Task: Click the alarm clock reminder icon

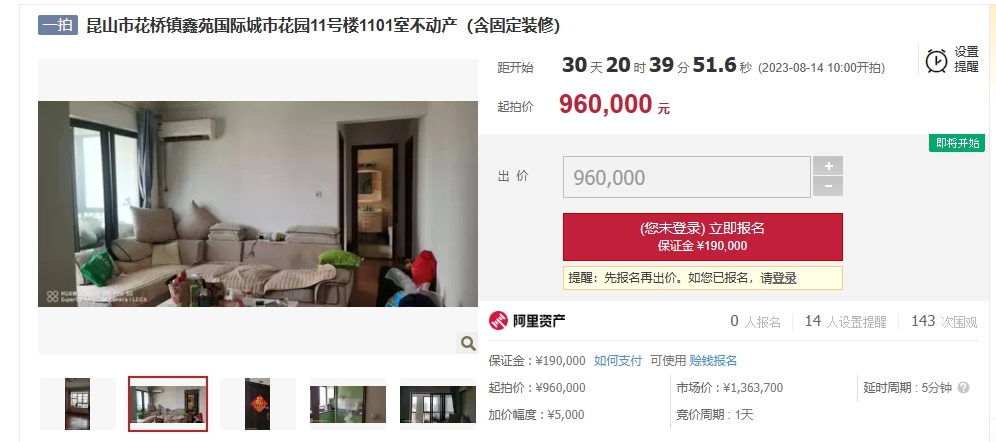Action: coord(936,60)
